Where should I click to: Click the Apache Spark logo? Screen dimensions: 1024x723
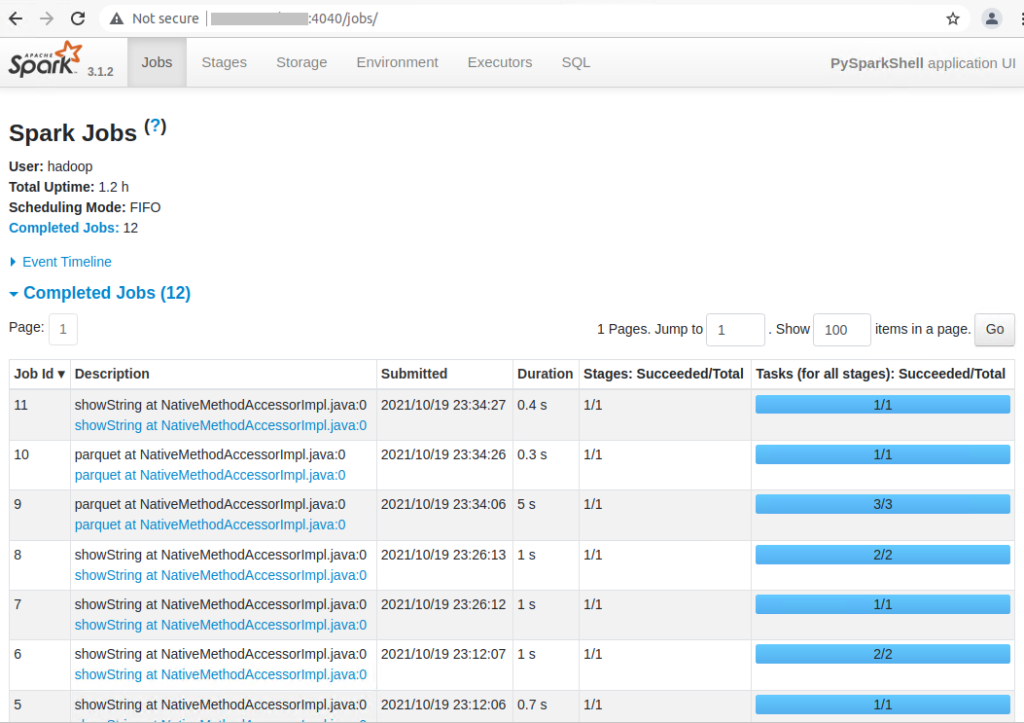[46, 62]
